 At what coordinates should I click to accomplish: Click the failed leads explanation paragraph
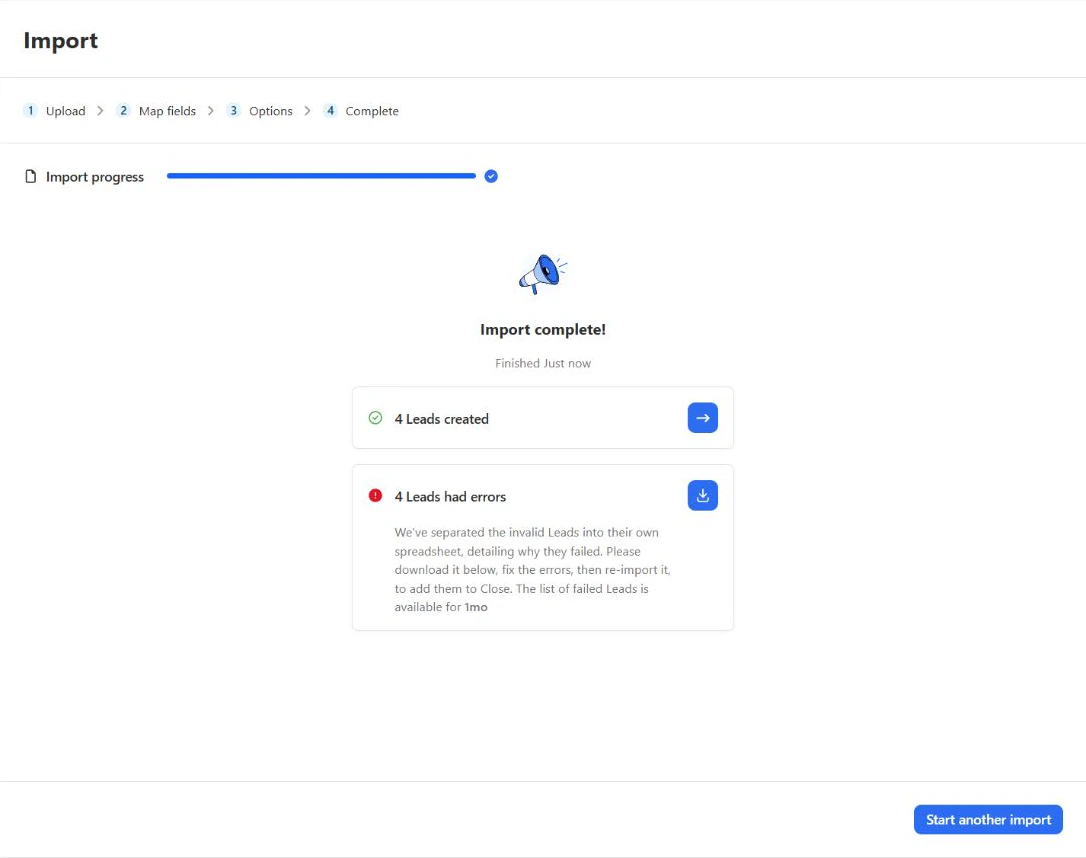tap(533, 569)
